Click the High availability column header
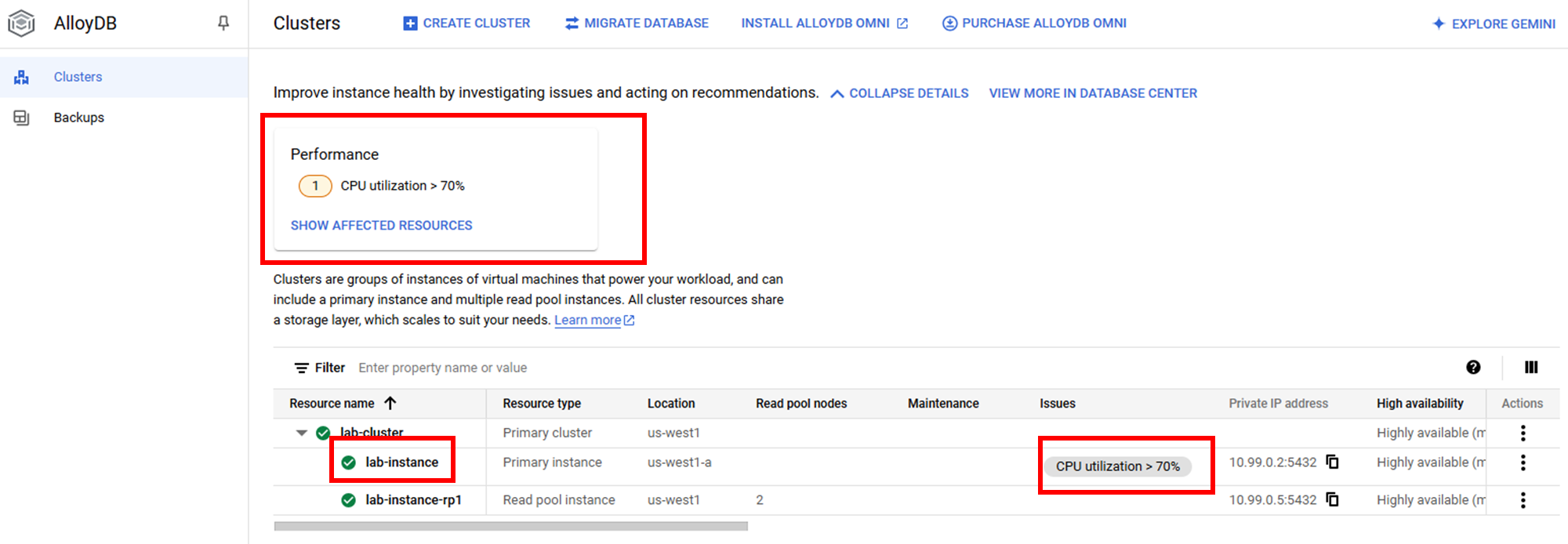Image resolution: width=1568 pixels, height=544 pixels. pos(1420,404)
